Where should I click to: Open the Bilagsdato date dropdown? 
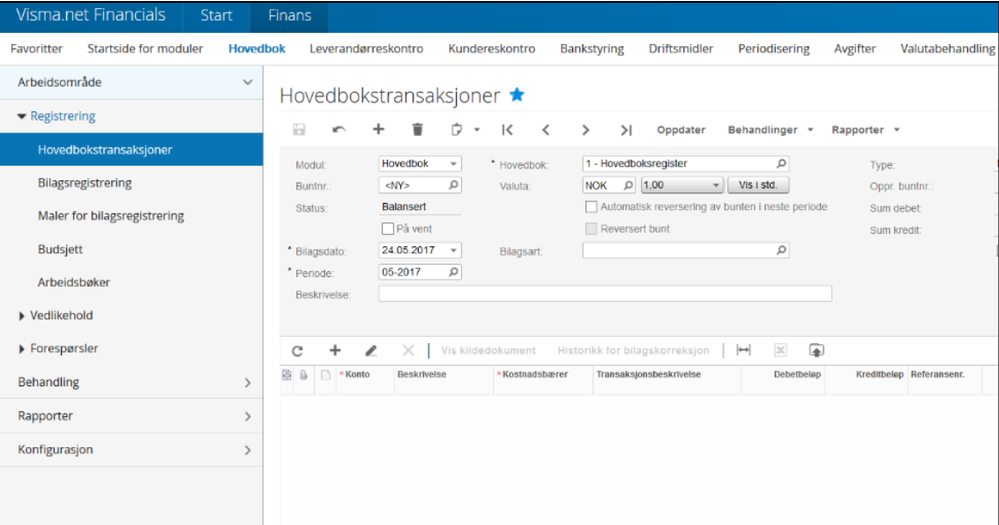tap(453, 250)
